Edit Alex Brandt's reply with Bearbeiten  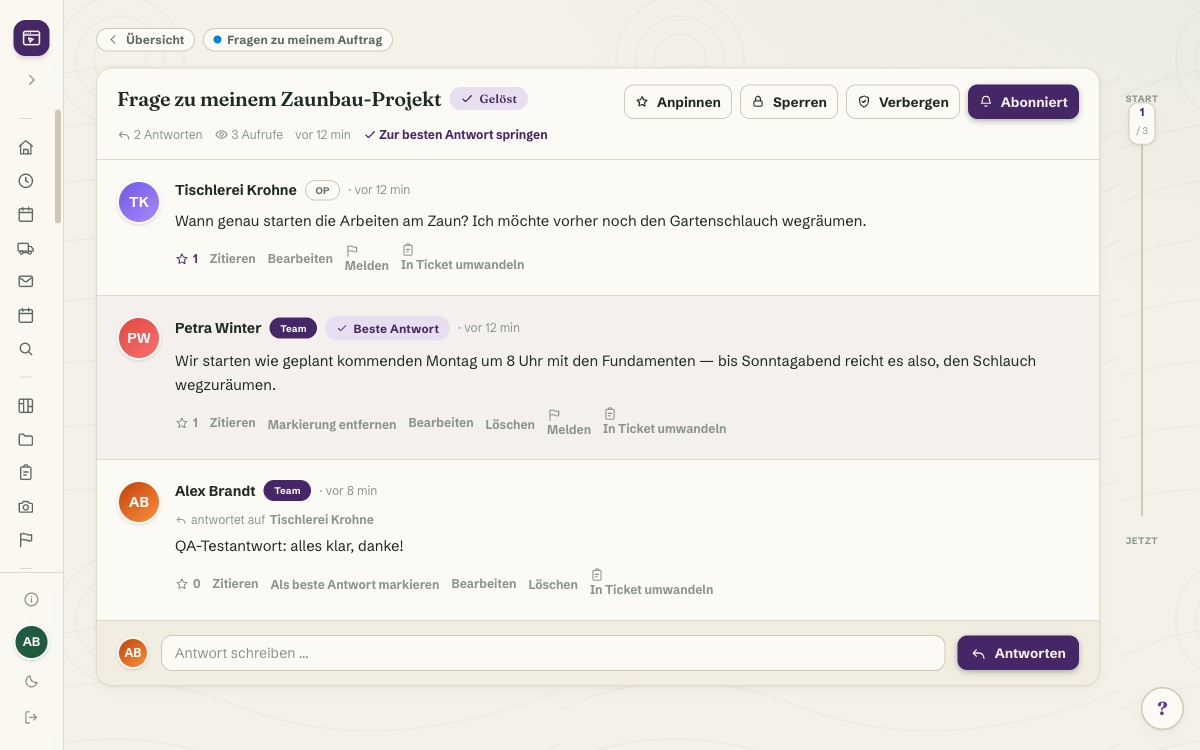click(484, 584)
